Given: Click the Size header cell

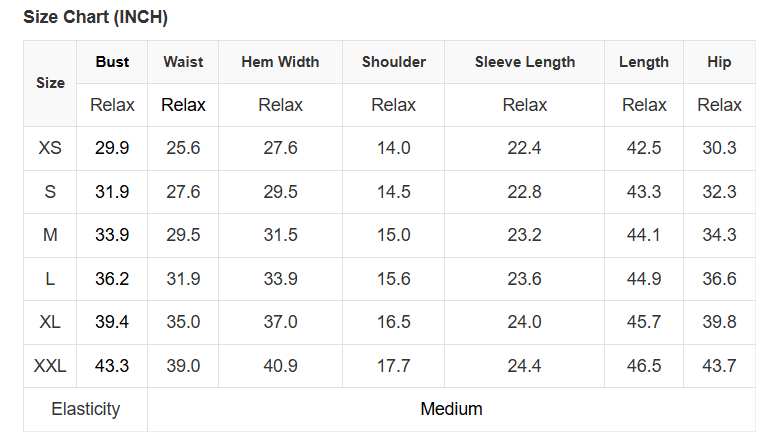Looking at the screenshot, I should point(50,83).
